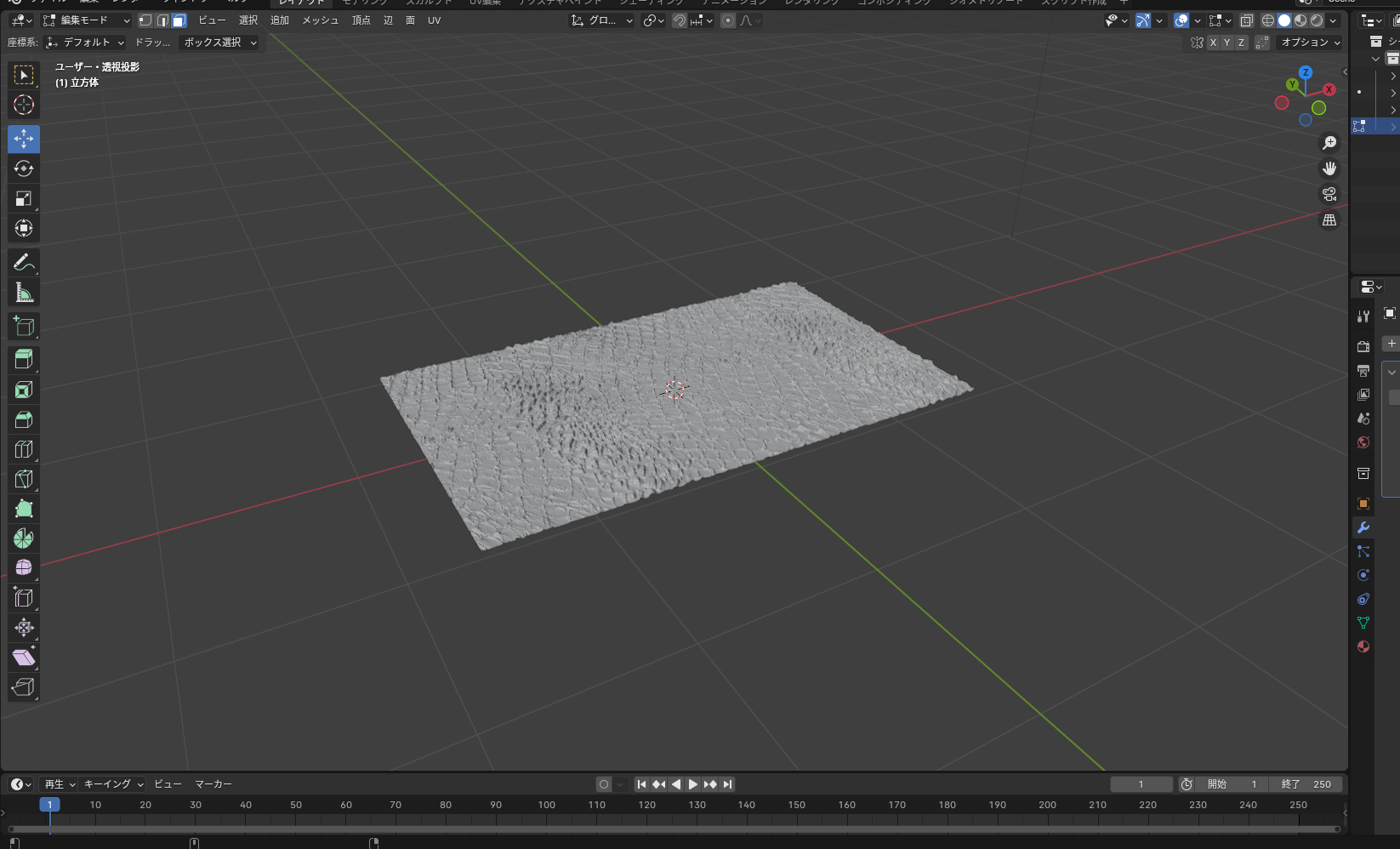Click the マーカー button in timeline
The height and width of the screenshot is (849, 1400).
pyautogui.click(x=213, y=784)
